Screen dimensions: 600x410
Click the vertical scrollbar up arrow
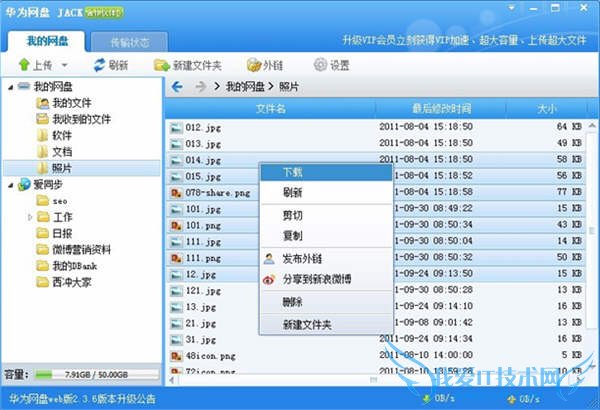click(x=592, y=126)
